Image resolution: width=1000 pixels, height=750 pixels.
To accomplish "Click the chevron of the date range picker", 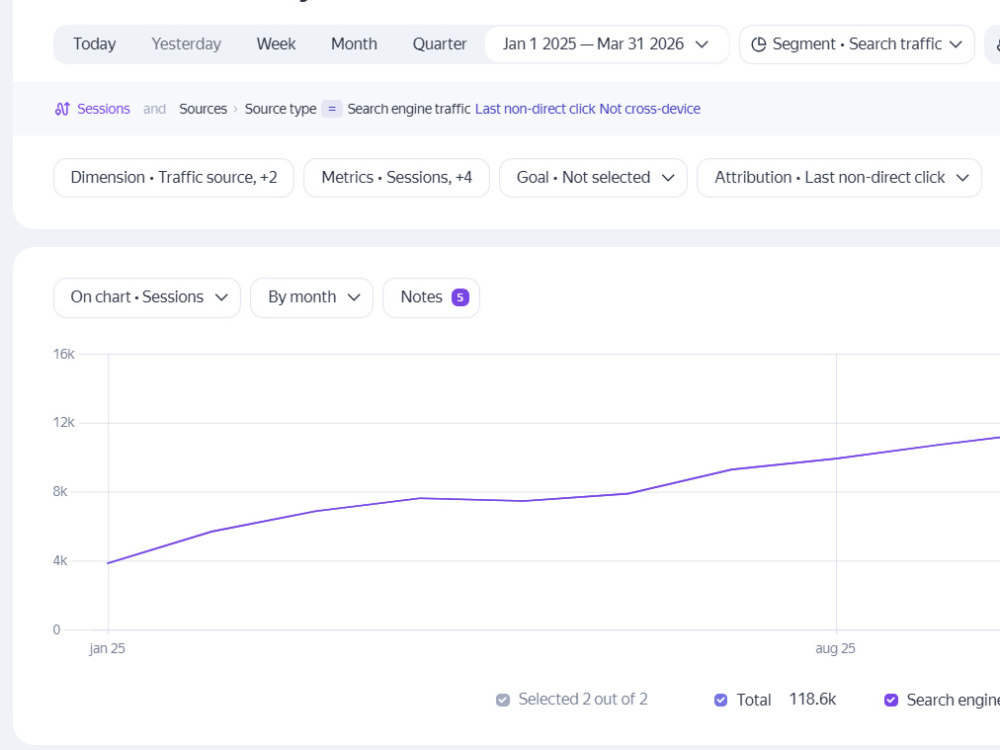I will [702, 45].
